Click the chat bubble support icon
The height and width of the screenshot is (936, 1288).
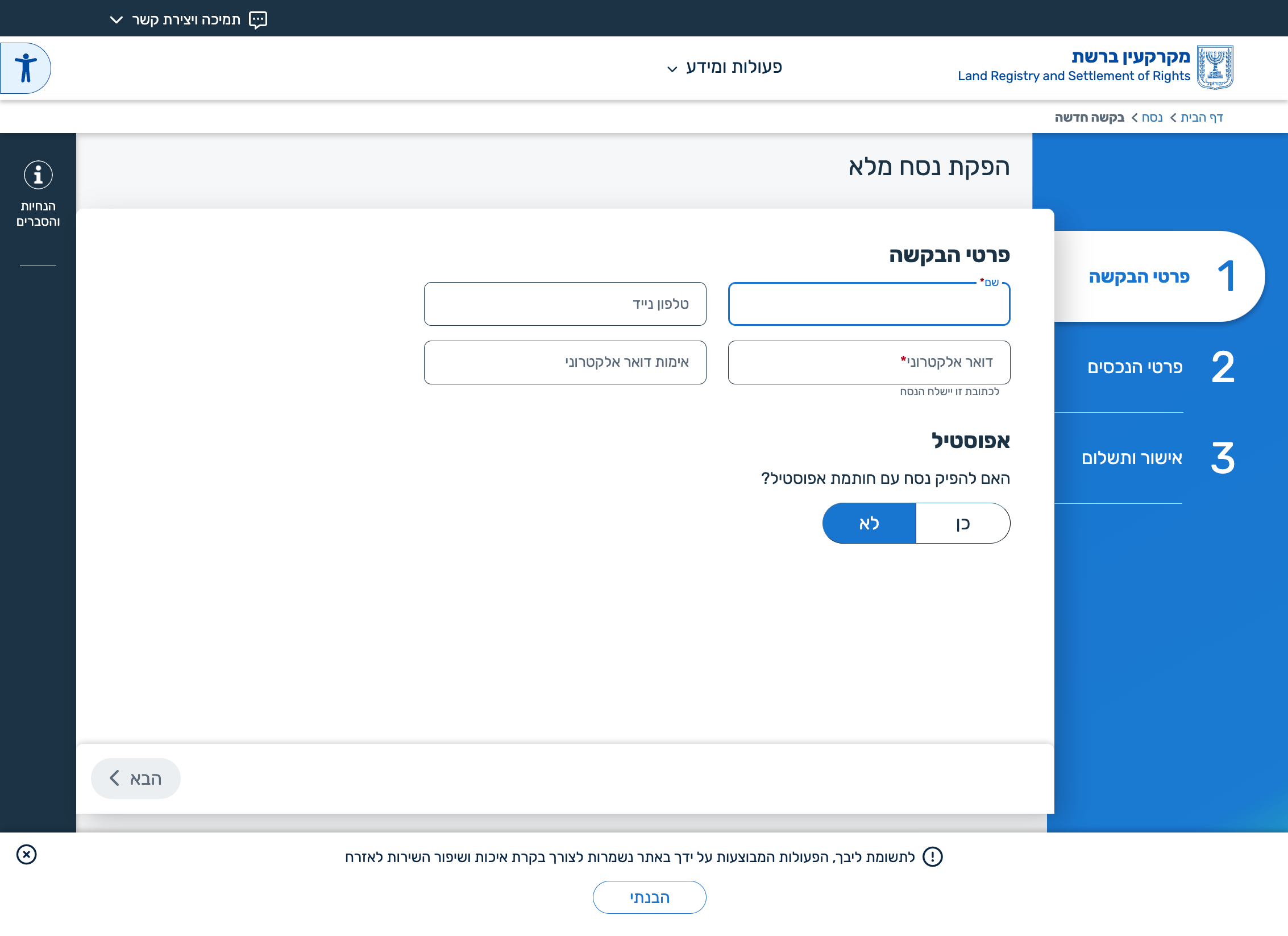[x=258, y=20]
